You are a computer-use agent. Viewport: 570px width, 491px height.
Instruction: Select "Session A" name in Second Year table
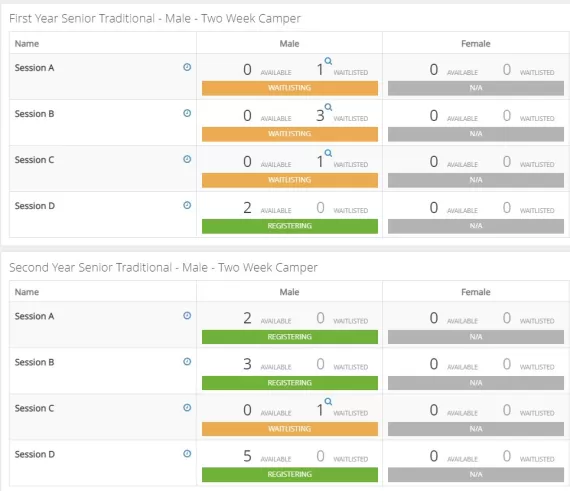35,316
